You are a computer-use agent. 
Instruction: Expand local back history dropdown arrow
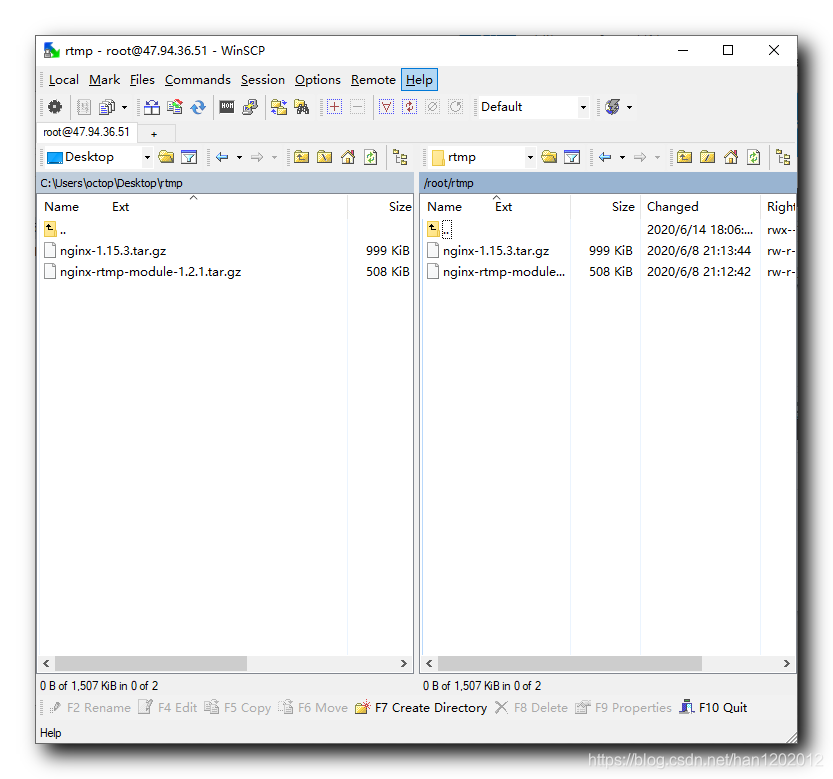(240, 157)
